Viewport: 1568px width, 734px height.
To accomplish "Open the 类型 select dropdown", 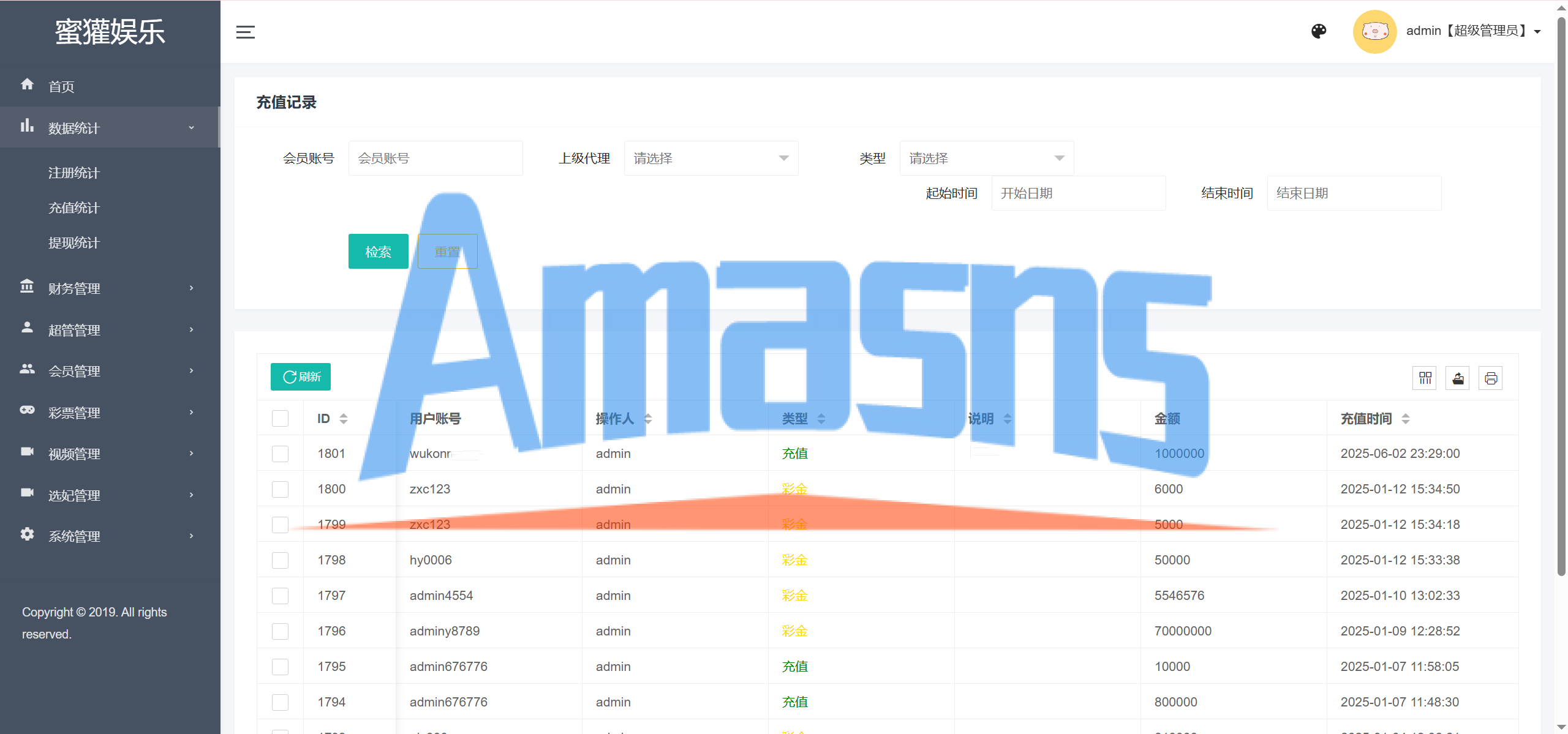I will 987,159.
